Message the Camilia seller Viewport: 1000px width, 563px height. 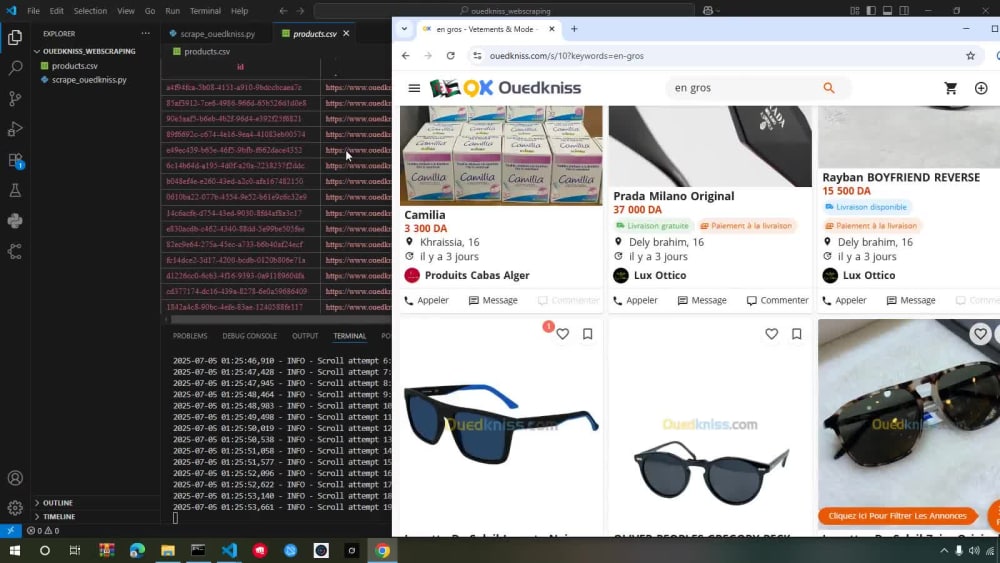point(493,300)
